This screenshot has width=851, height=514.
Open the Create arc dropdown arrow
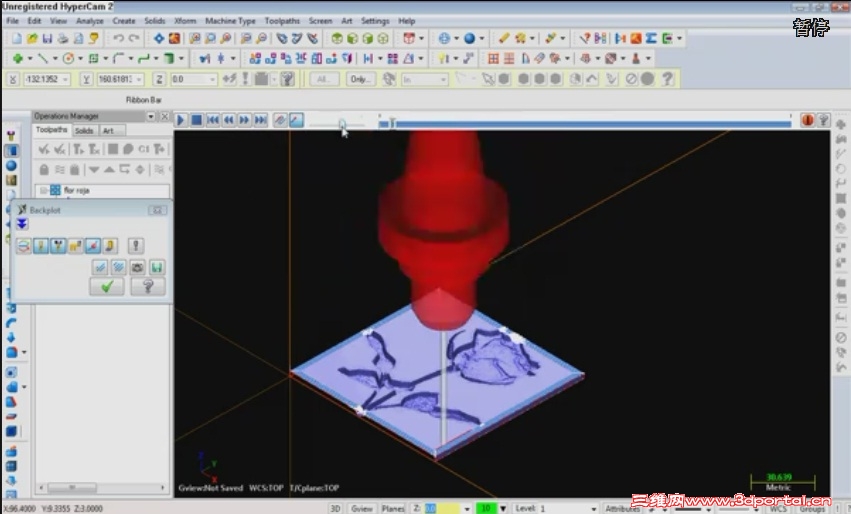pyautogui.click(x=80, y=59)
